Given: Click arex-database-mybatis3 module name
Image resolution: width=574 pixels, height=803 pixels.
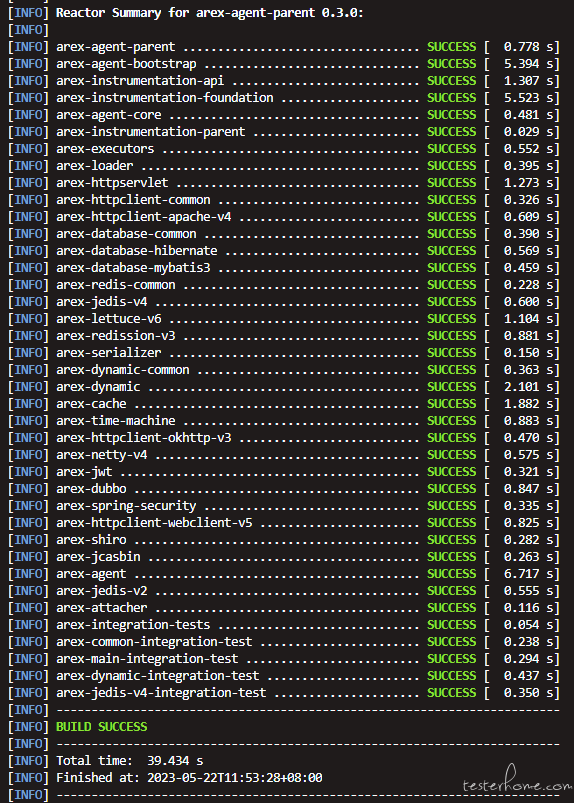Looking at the screenshot, I should click(133, 267).
